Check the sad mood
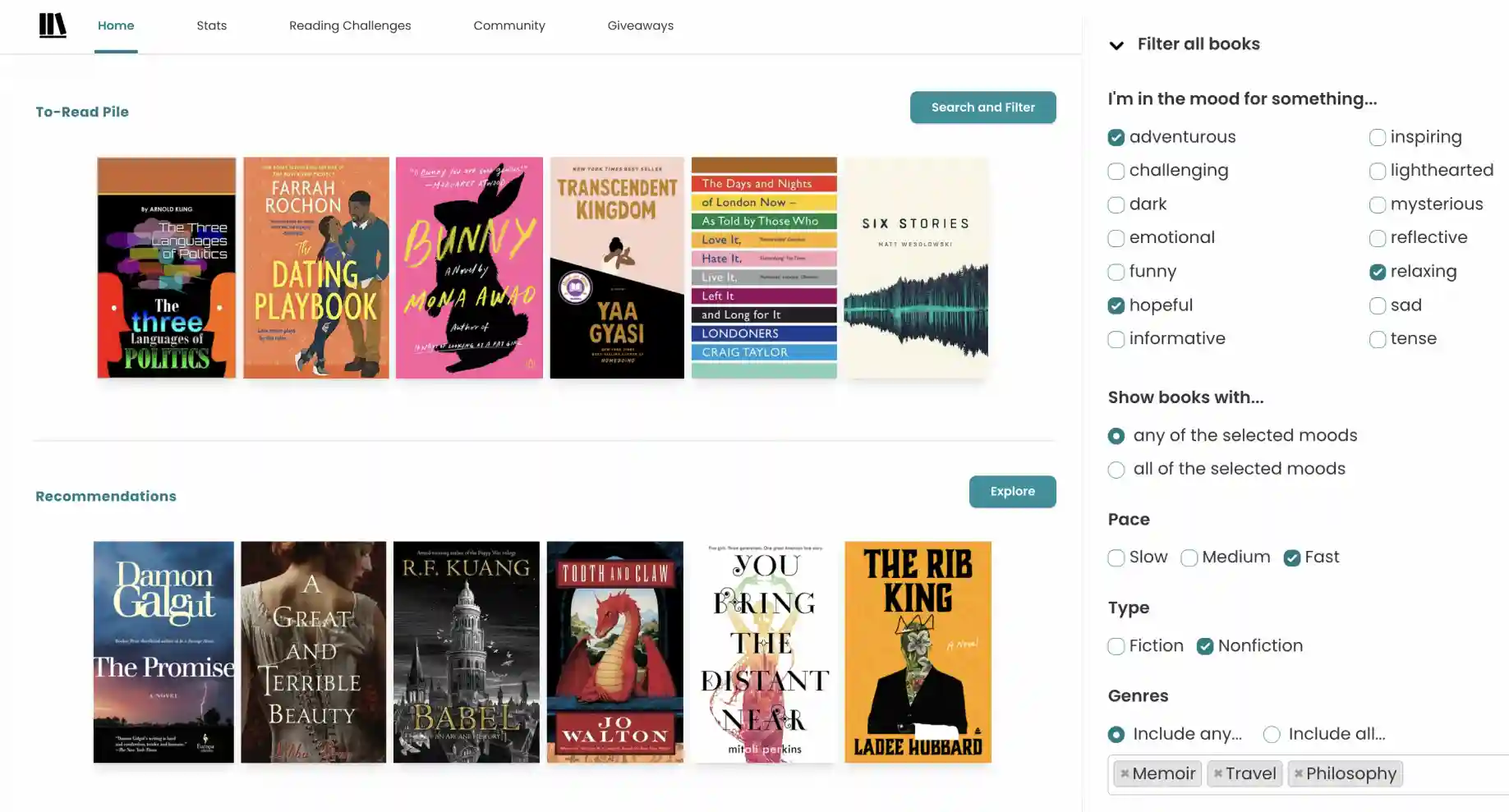 (x=1378, y=306)
